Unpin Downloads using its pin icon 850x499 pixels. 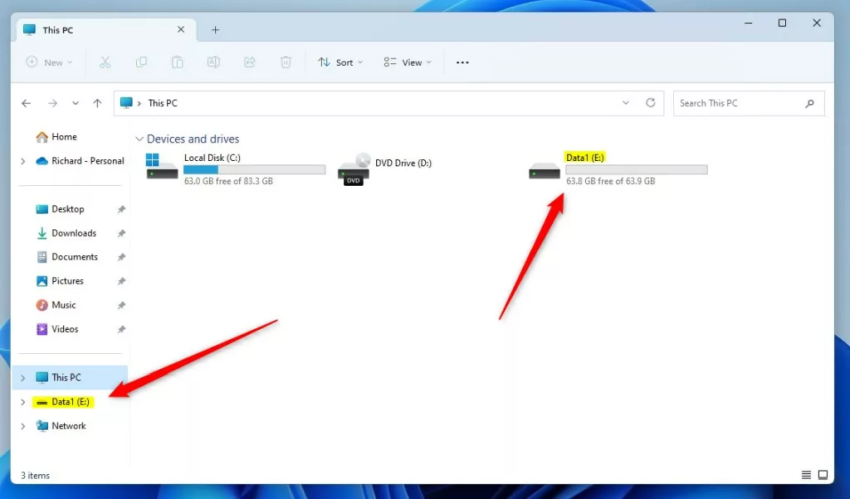coord(121,234)
